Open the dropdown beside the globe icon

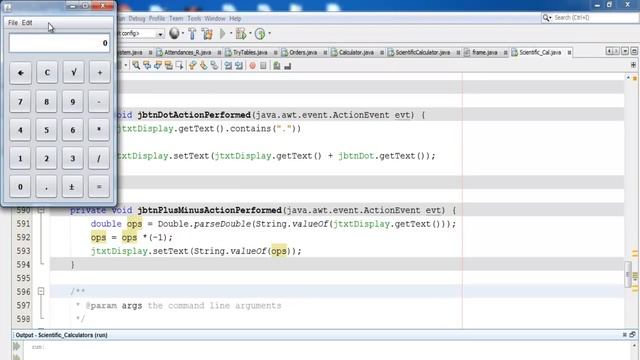pos(182,33)
